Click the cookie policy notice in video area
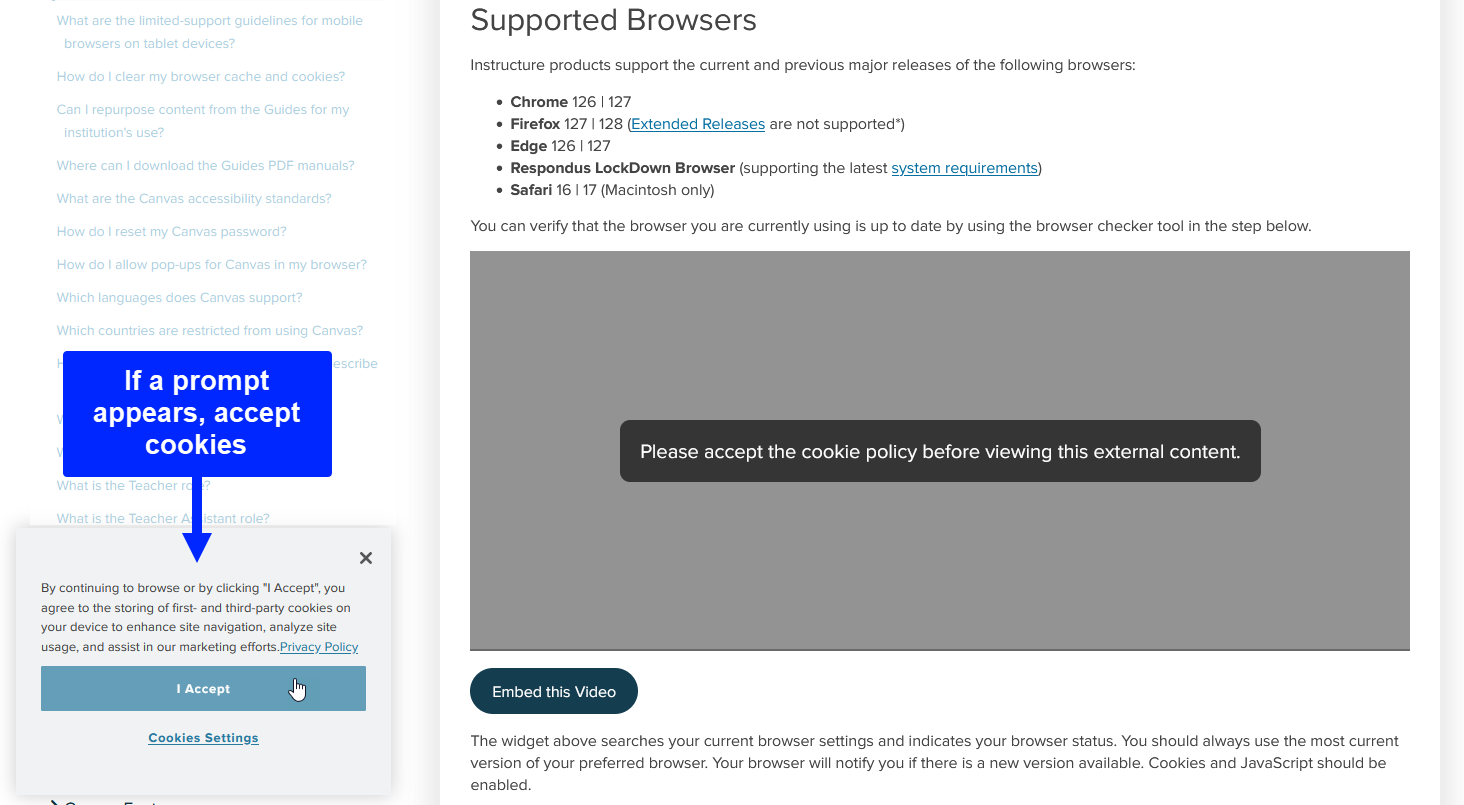This screenshot has height=805, width=1464. tap(939, 451)
